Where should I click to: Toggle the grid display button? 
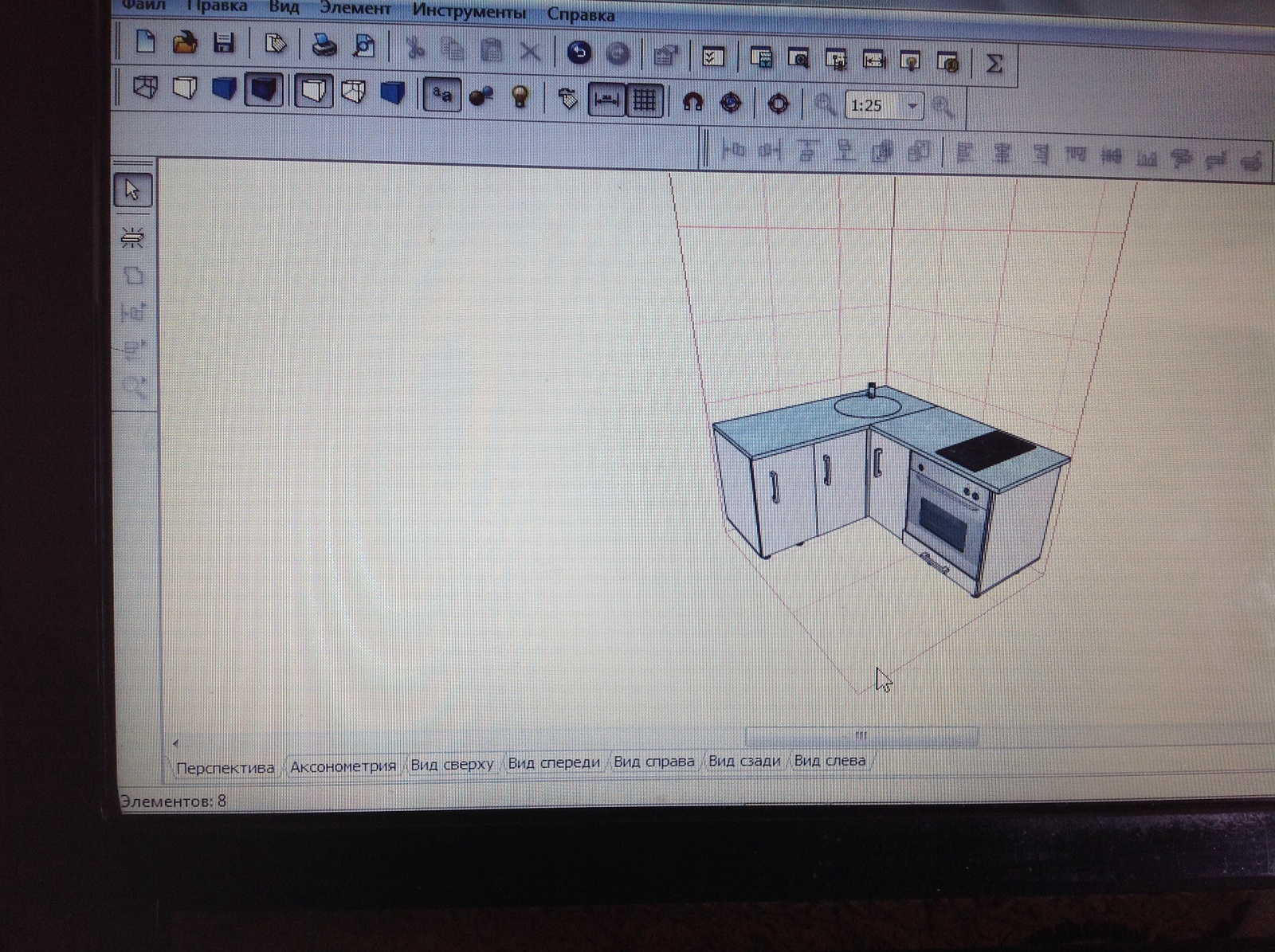coord(644,101)
